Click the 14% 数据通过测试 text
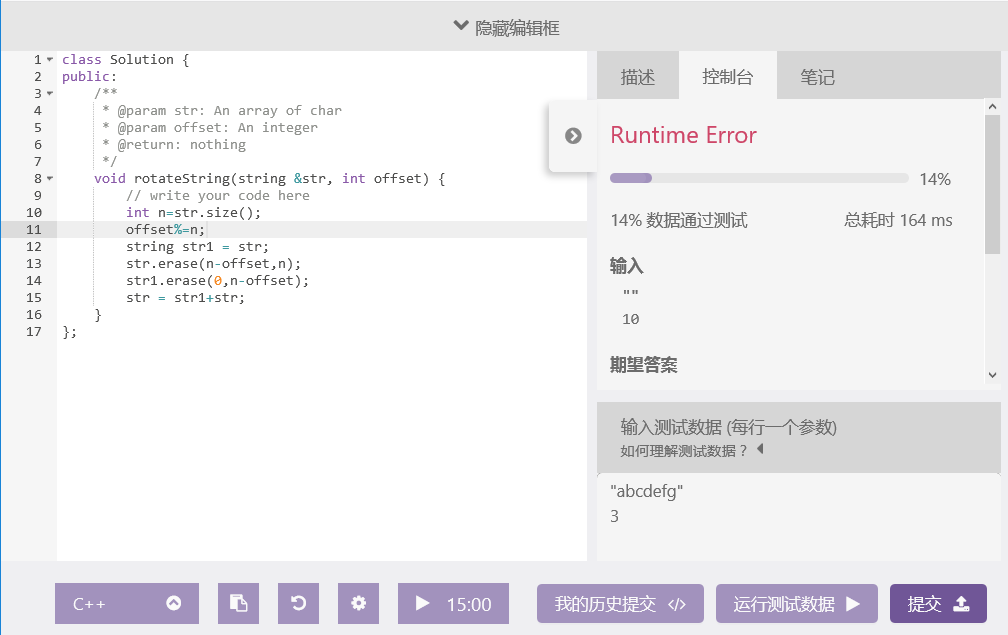Image resolution: width=1008 pixels, height=635 pixels. click(x=679, y=220)
